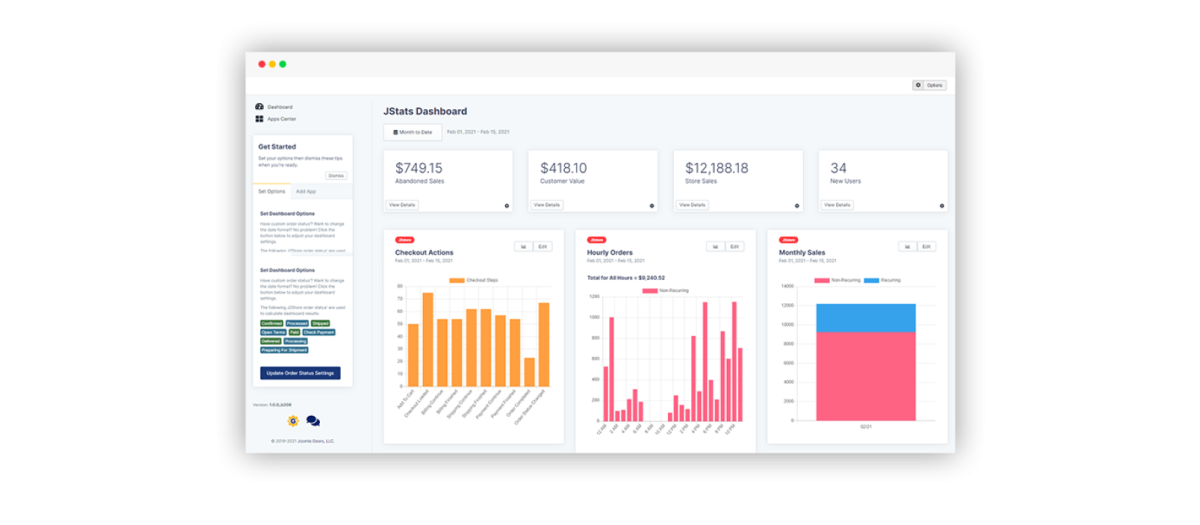Select the Set Options tab
Image resolution: width=1200 pixels, height=525 pixels.
[271, 191]
